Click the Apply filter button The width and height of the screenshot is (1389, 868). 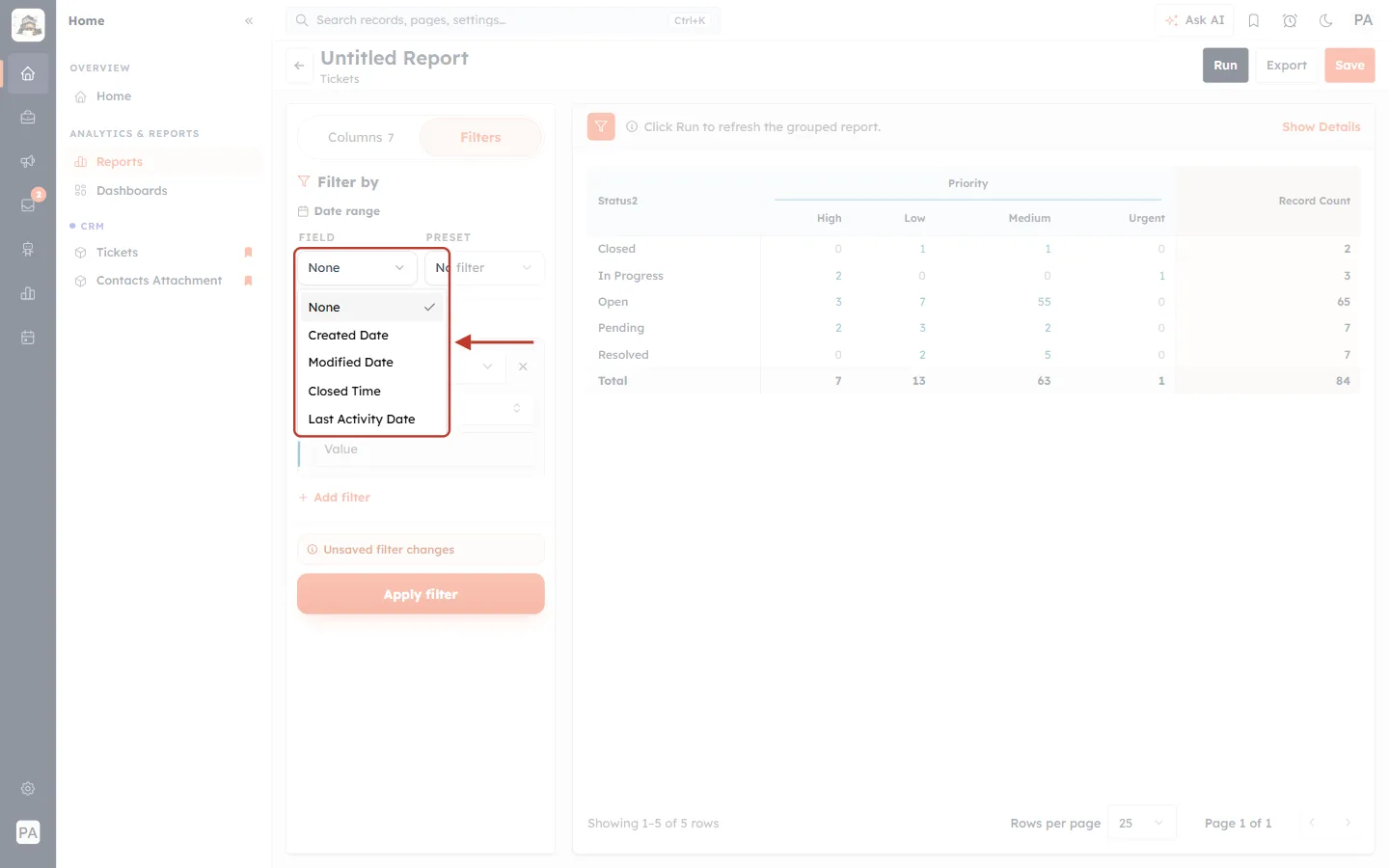421,594
